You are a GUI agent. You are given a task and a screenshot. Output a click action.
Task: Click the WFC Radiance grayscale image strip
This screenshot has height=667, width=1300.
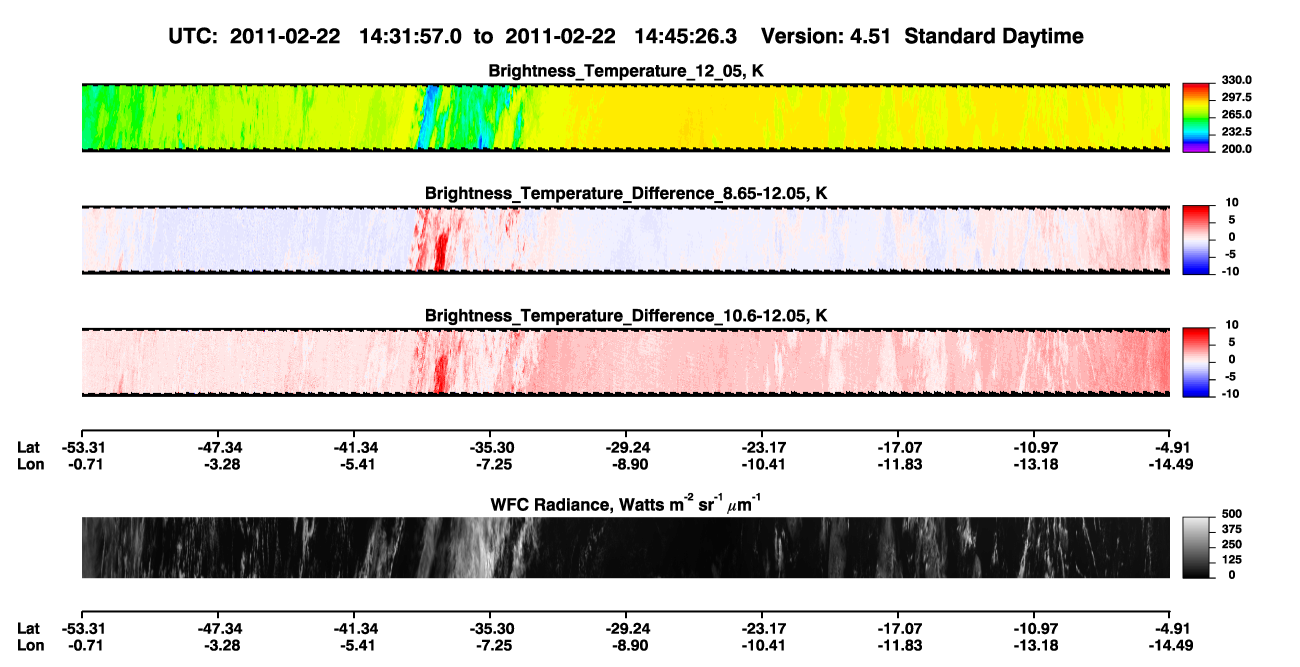(x=625, y=548)
